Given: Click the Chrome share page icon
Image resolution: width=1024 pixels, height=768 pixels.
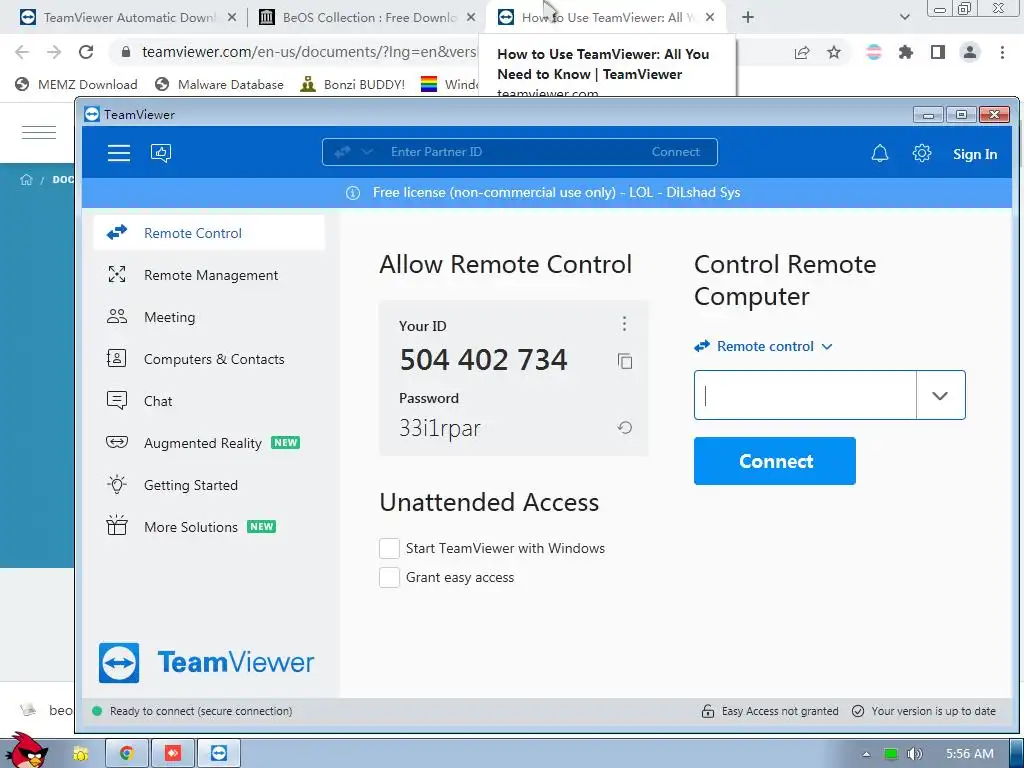Looking at the screenshot, I should [x=802, y=52].
